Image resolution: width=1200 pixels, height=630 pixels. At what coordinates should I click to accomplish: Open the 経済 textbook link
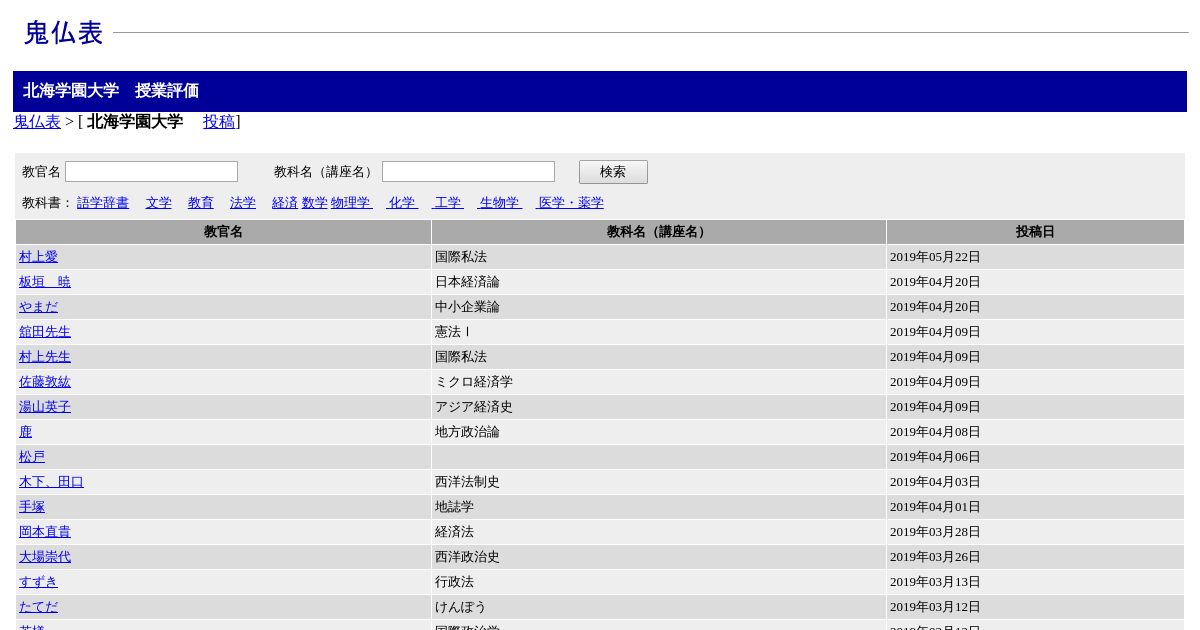click(x=285, y=203)
